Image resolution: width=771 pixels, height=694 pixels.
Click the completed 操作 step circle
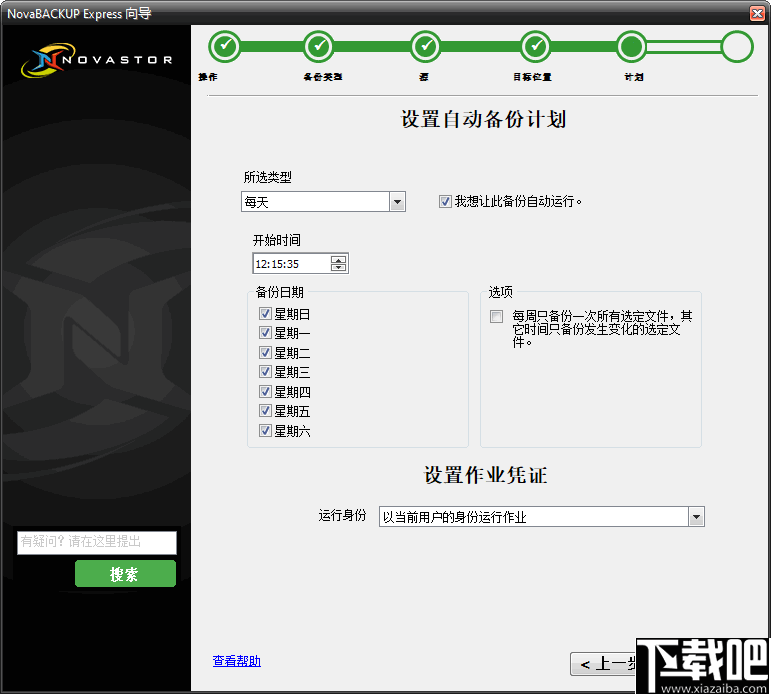coord(225,46)
